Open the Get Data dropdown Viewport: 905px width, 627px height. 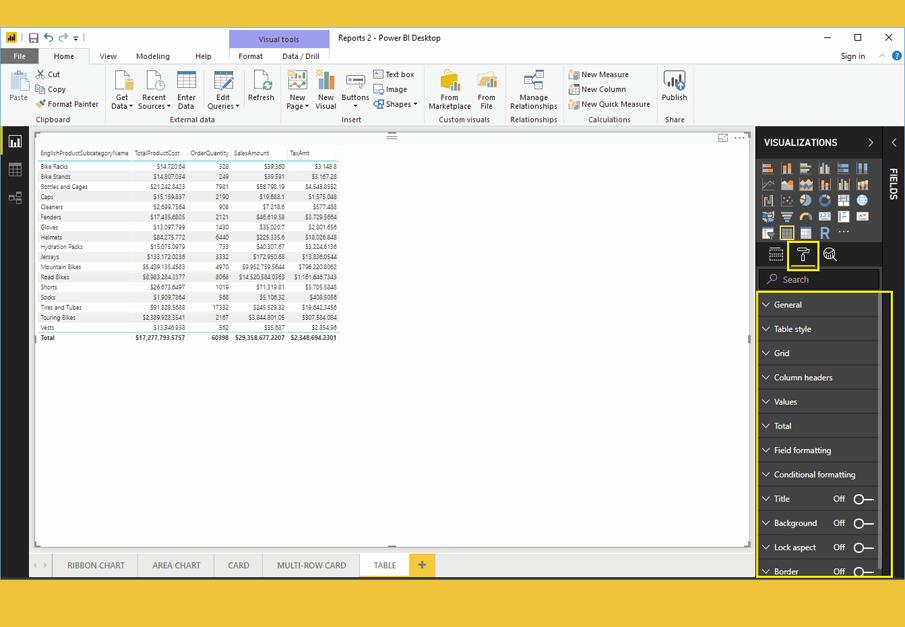[122, 89]
